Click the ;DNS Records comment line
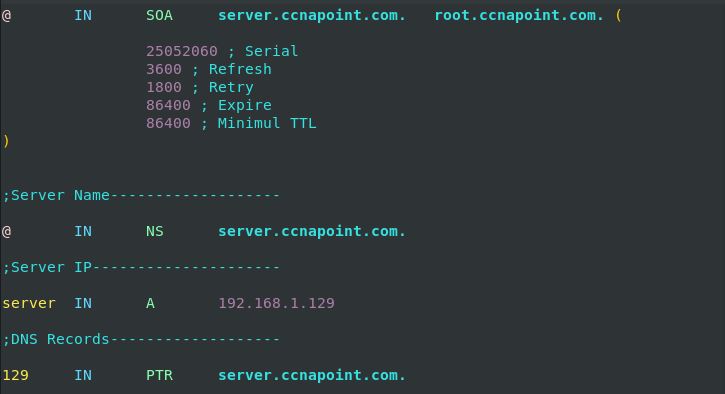Screen dimensions: 725x394 [x=141, y=339]
